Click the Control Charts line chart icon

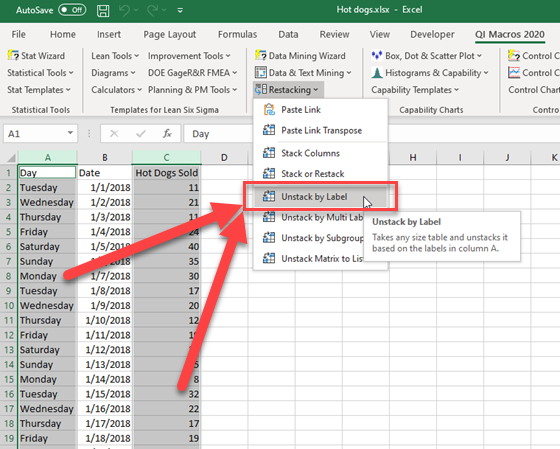coord(514,73)
